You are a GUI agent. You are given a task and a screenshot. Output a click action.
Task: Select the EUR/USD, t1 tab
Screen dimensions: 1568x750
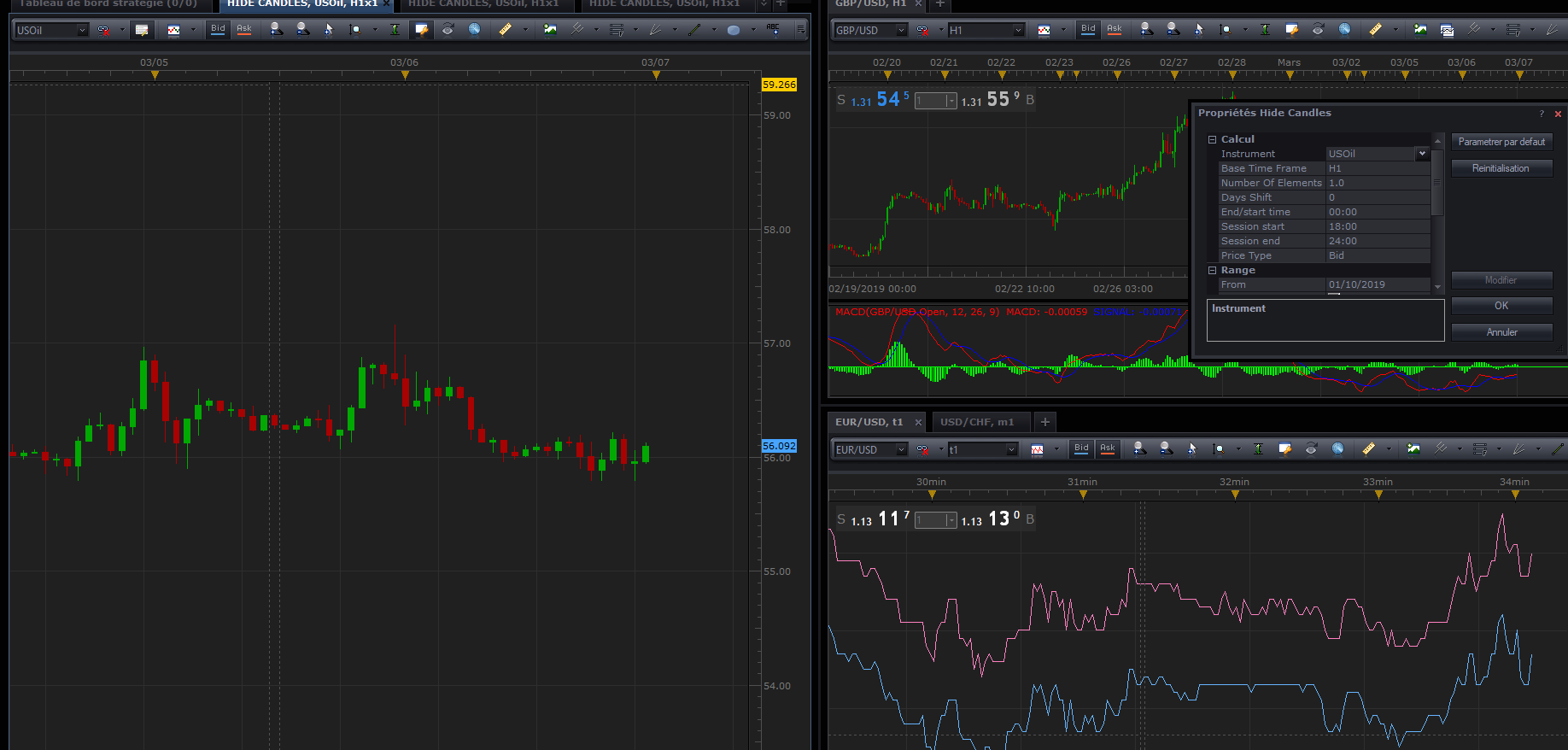tap(869, 422)
